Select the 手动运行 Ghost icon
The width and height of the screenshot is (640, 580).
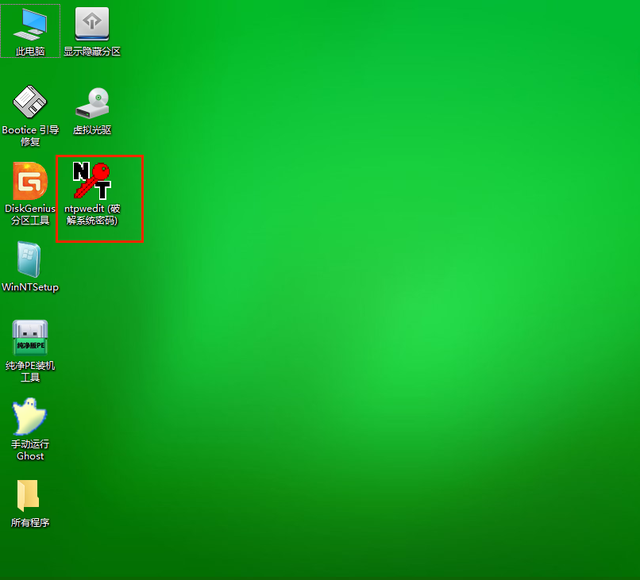tap(29, 416)
